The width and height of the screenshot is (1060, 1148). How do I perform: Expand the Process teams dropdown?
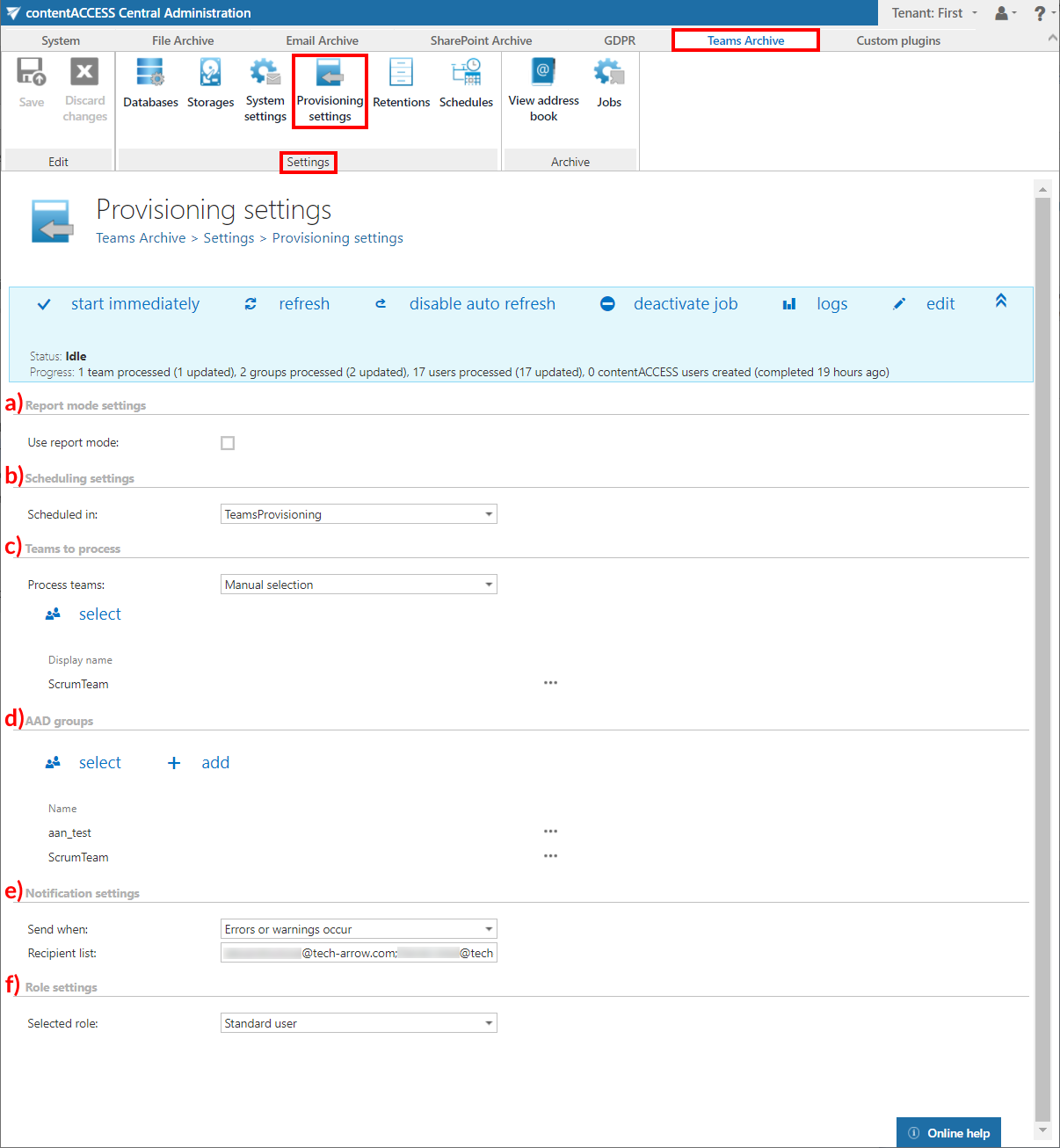(x=359, y=585)
